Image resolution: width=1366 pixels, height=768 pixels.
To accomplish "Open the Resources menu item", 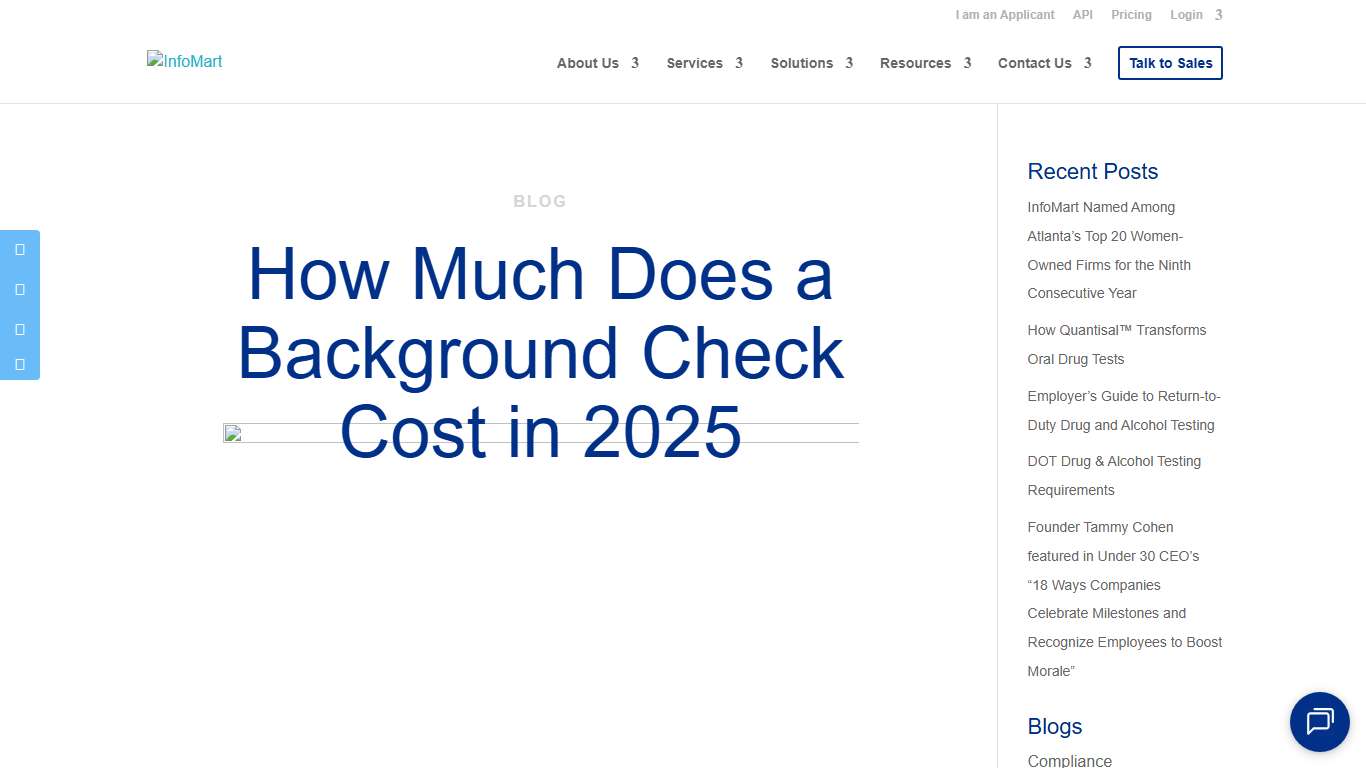I will click(915, 63).
